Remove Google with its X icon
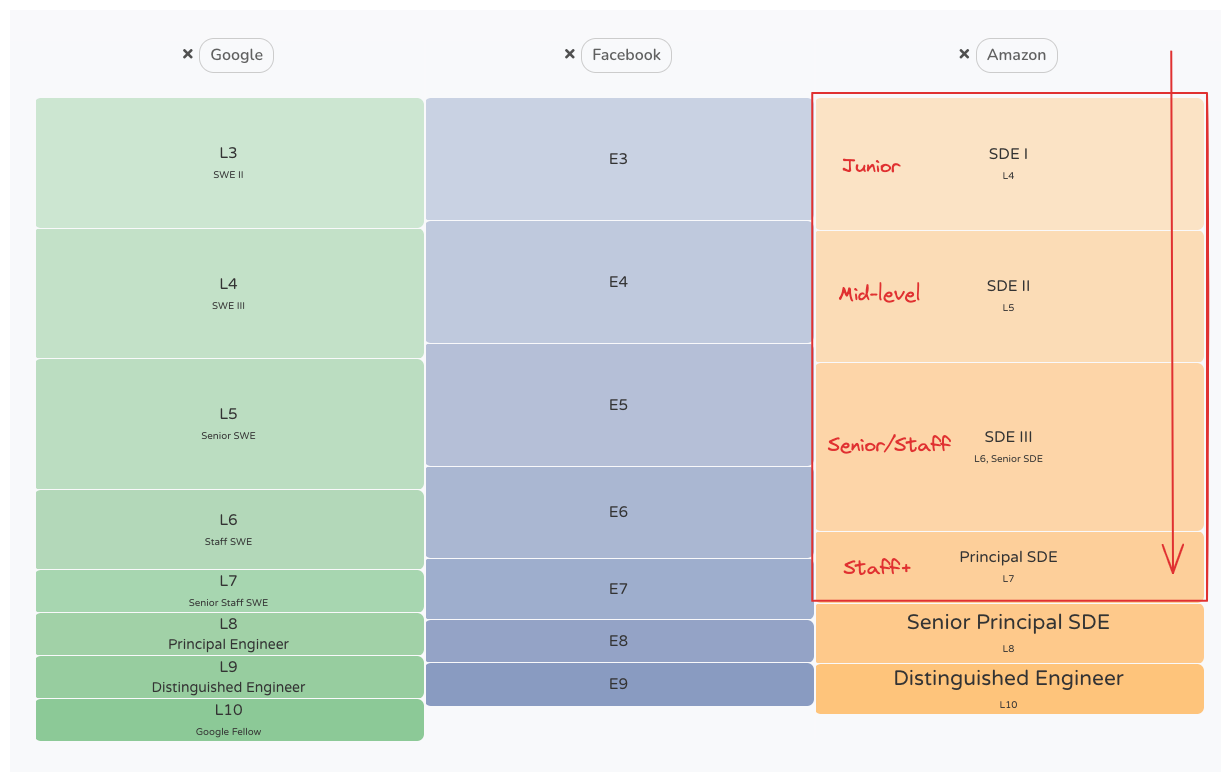 [187, 54]
